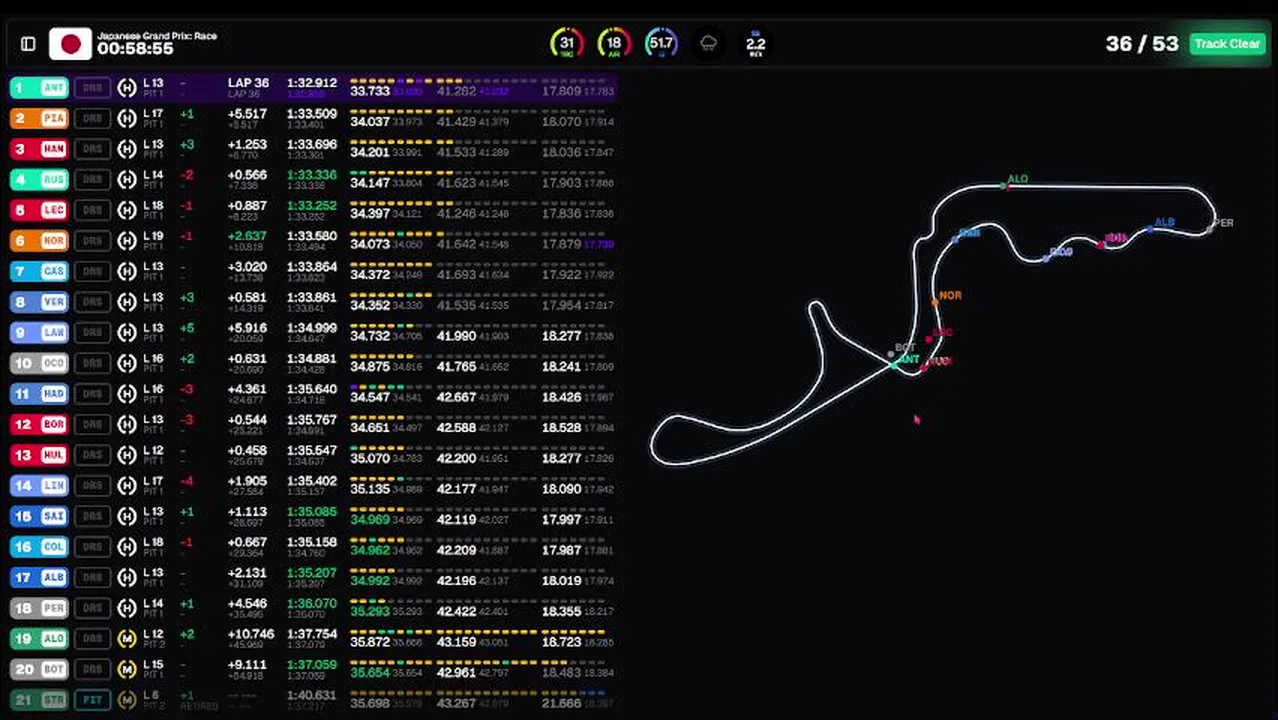The height and width of the screenshot is (720, 1278).
Task: Click the DRS badge in LIN's row
Action: (x=92, y=486)
